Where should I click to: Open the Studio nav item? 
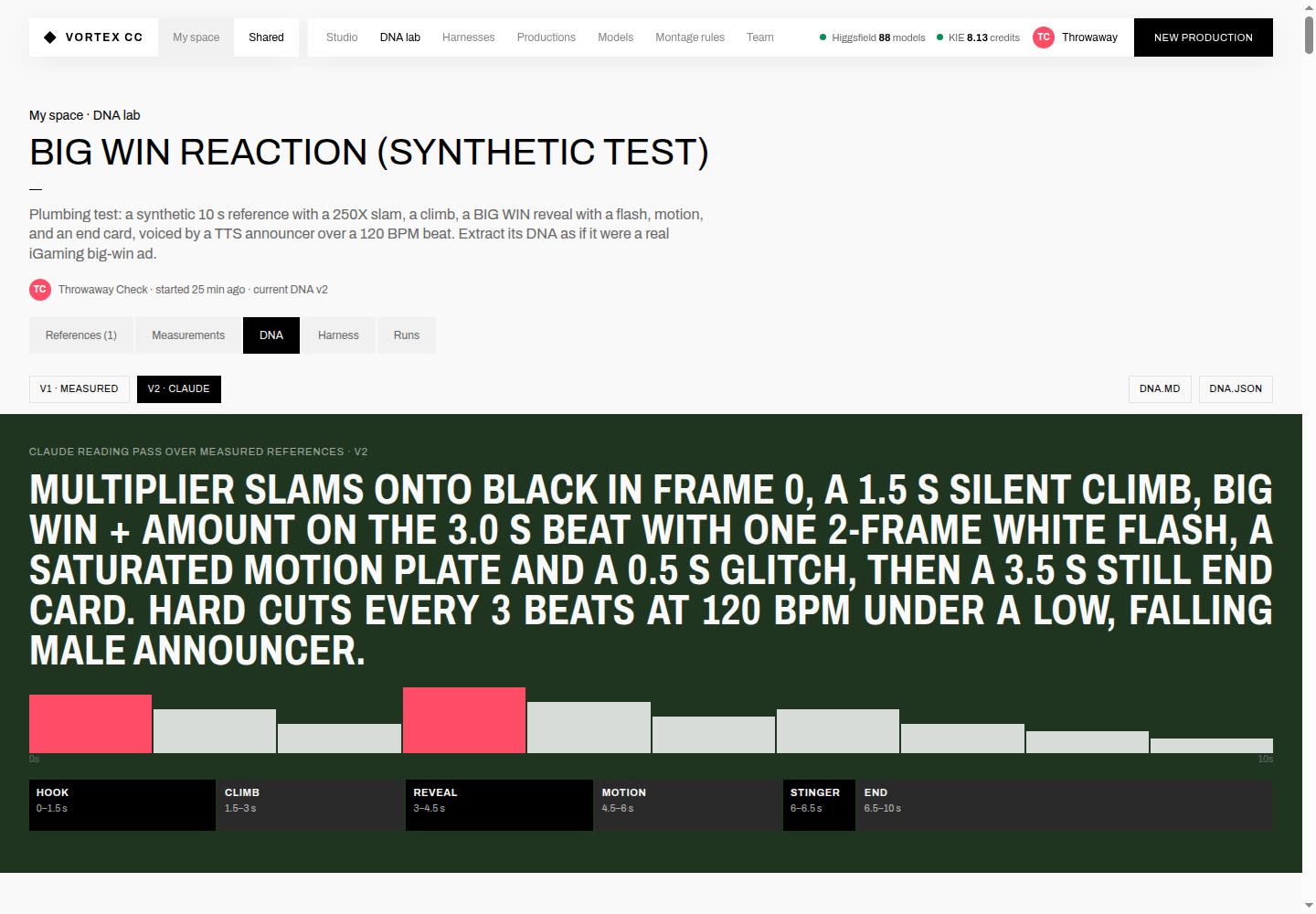click(342, 37)
